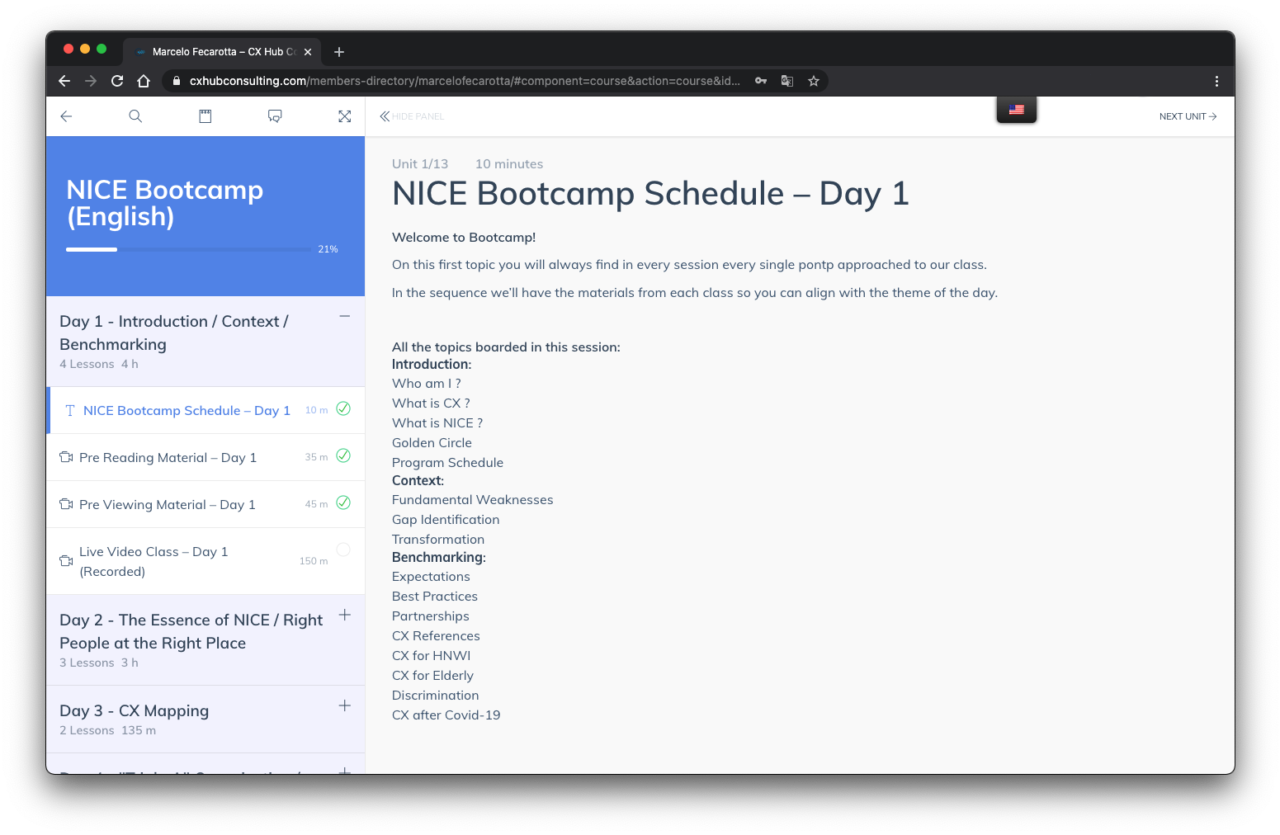Image resolution: width=1280 pixels, height=835 pixels.
Task: Open the US flag language selector
Action: 1016,110
